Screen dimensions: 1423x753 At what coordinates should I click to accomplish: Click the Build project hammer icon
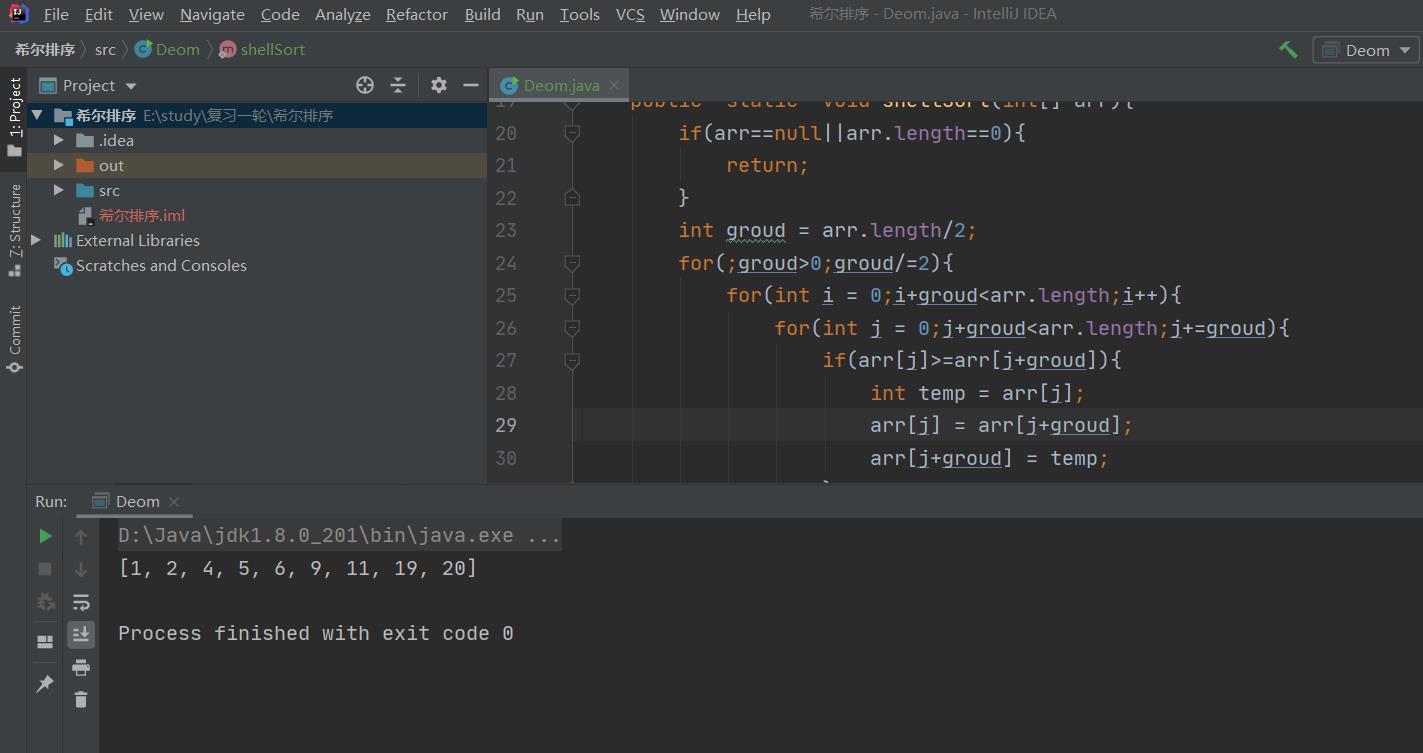(x=1288, y=49)
